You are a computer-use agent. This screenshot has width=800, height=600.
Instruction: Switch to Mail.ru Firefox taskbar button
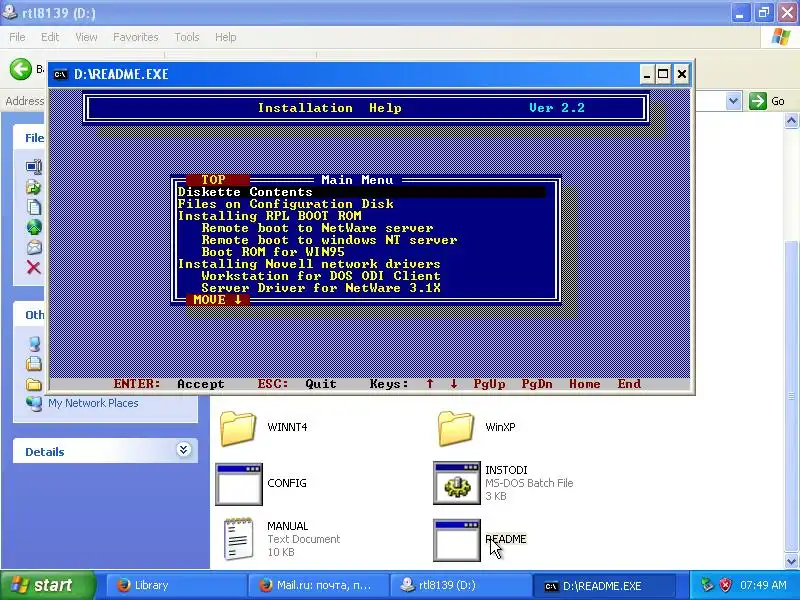[318, 585]
